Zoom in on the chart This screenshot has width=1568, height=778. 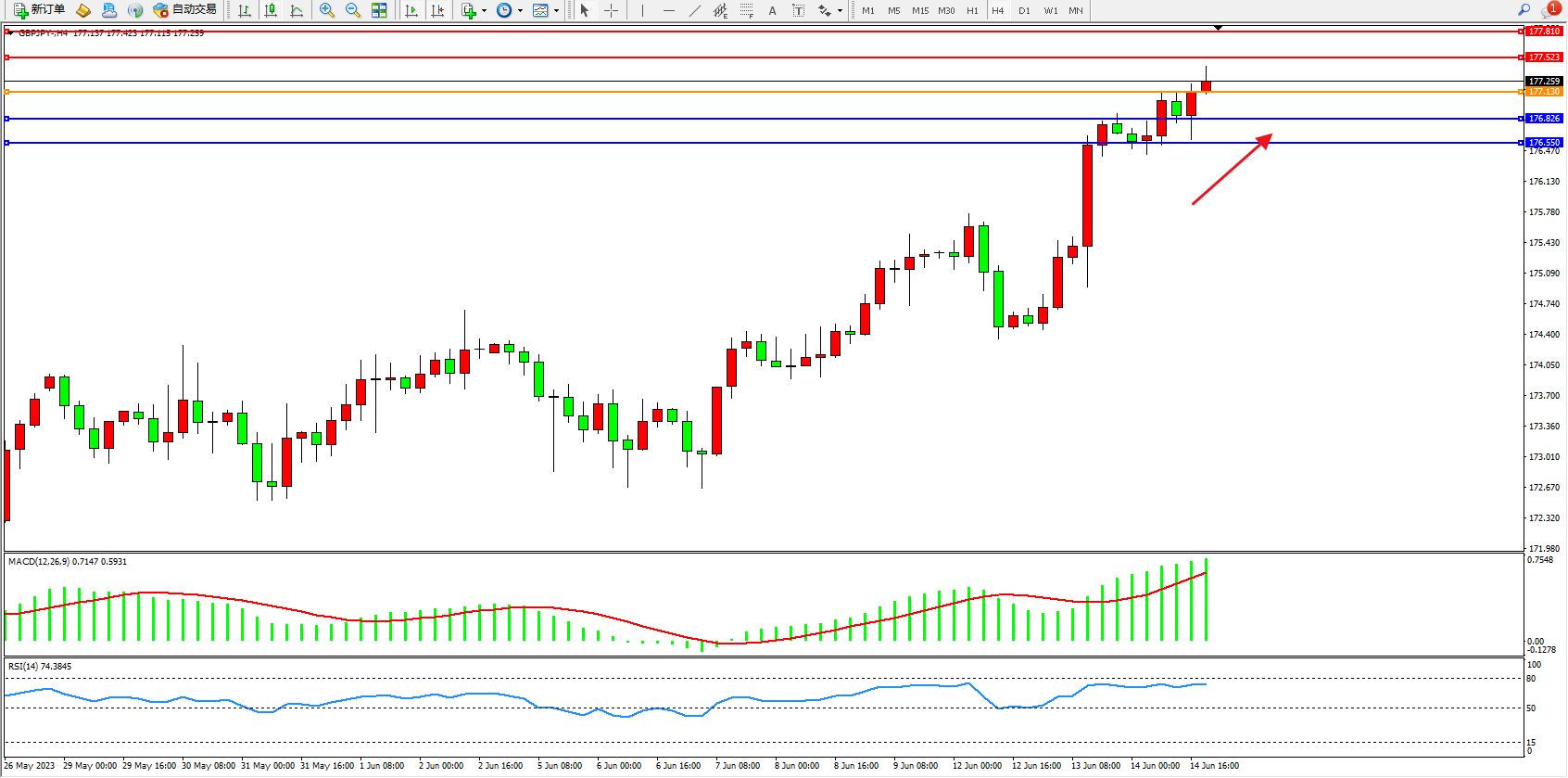tap(327, 11)
